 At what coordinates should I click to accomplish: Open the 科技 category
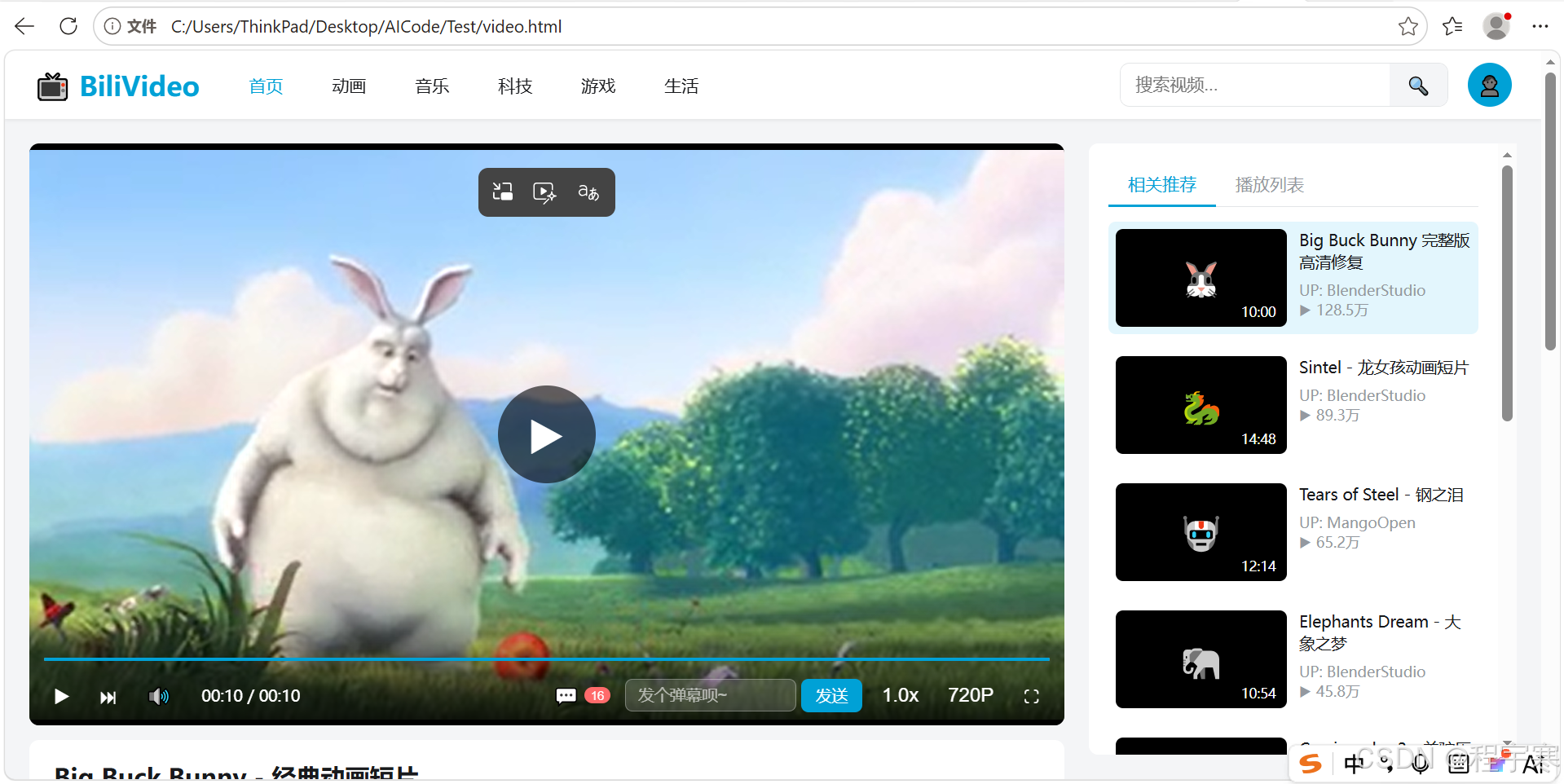pyautogui.click(x=515, y=86)
